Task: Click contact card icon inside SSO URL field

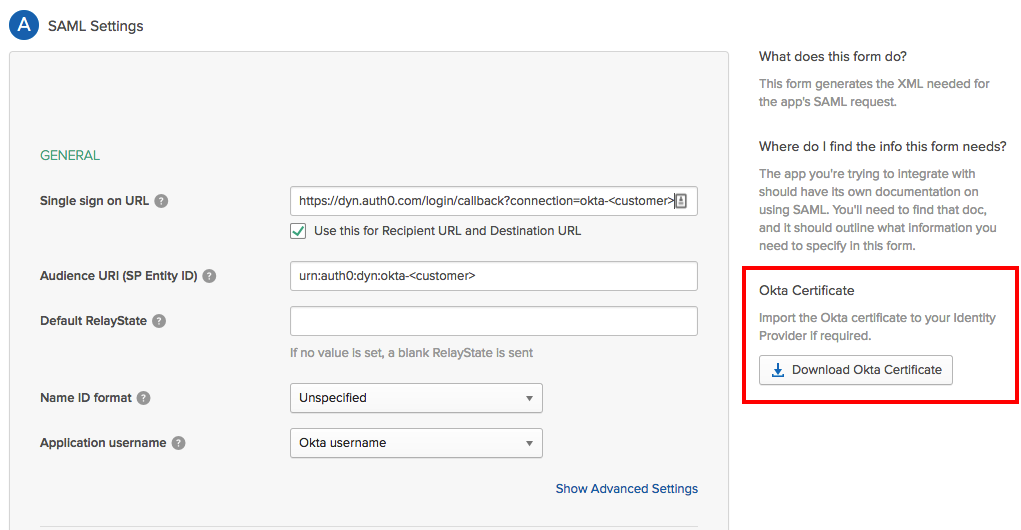Action: [681, 201]
